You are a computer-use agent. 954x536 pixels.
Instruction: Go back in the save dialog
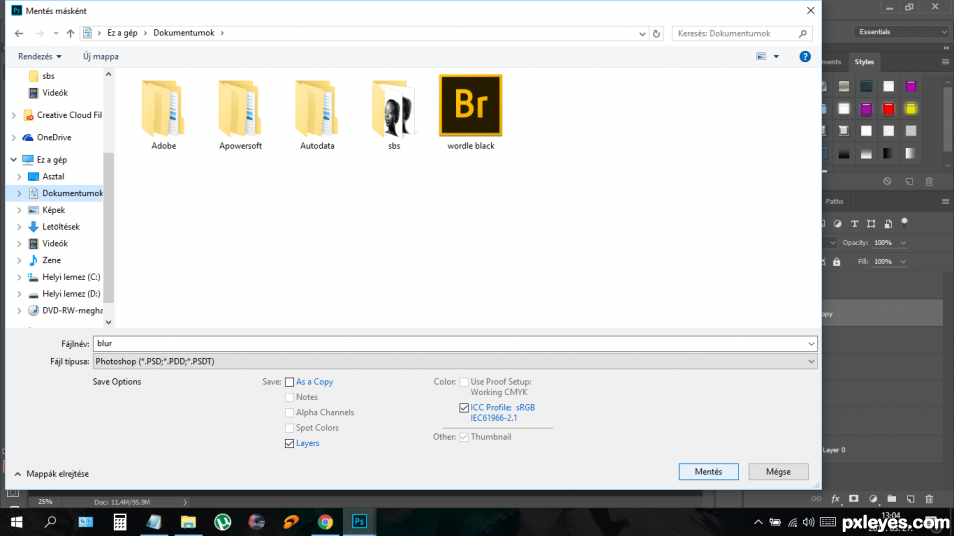click(x=19, y=33)
